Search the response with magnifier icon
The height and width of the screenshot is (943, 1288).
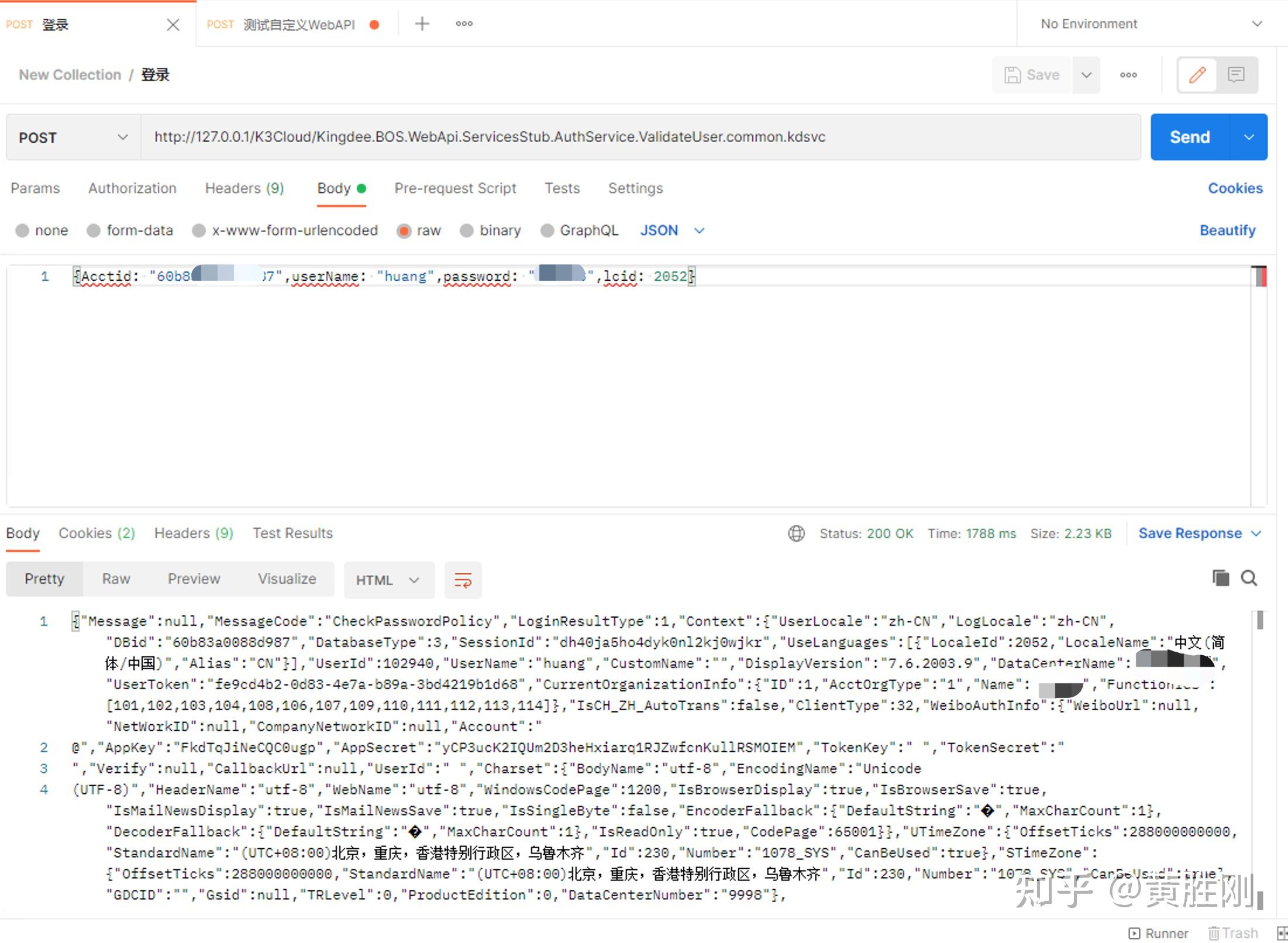(1249, 578)
